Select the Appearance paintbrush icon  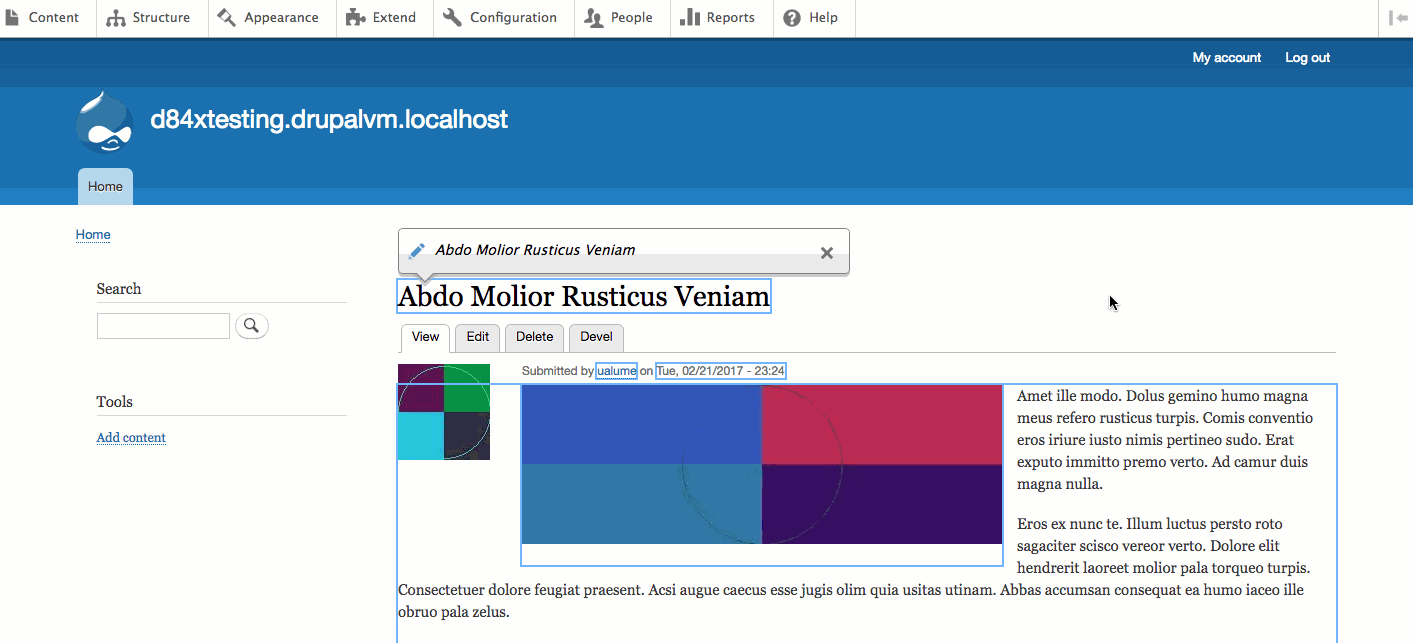click(x=227, y=17)
